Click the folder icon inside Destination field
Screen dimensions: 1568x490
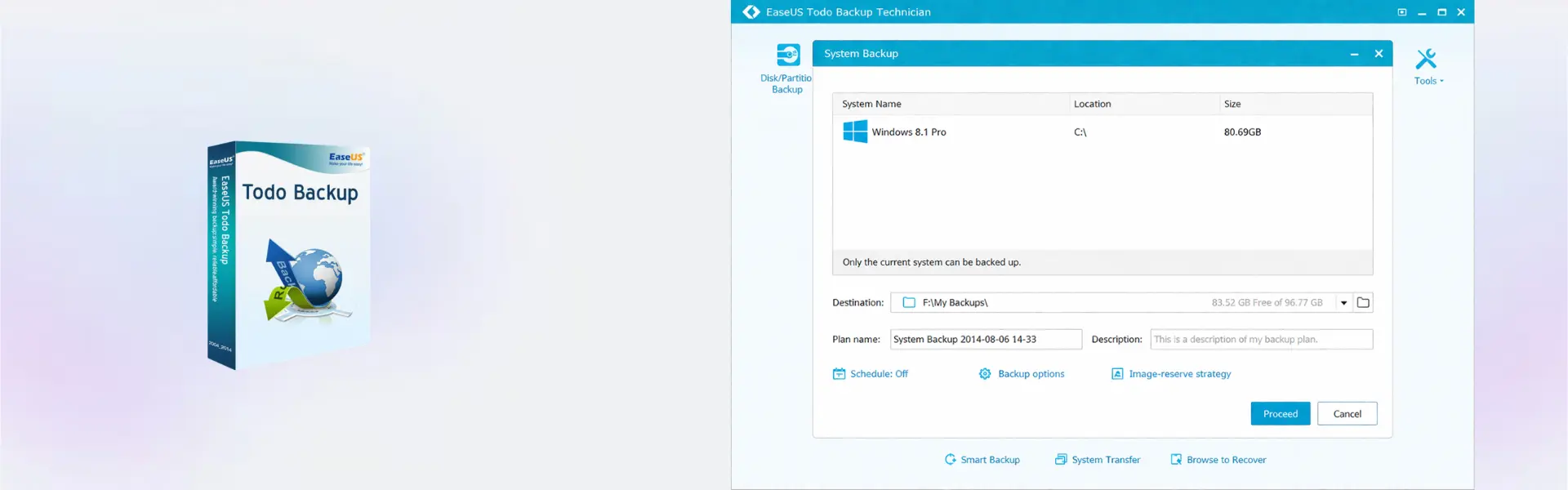(909, 302)
